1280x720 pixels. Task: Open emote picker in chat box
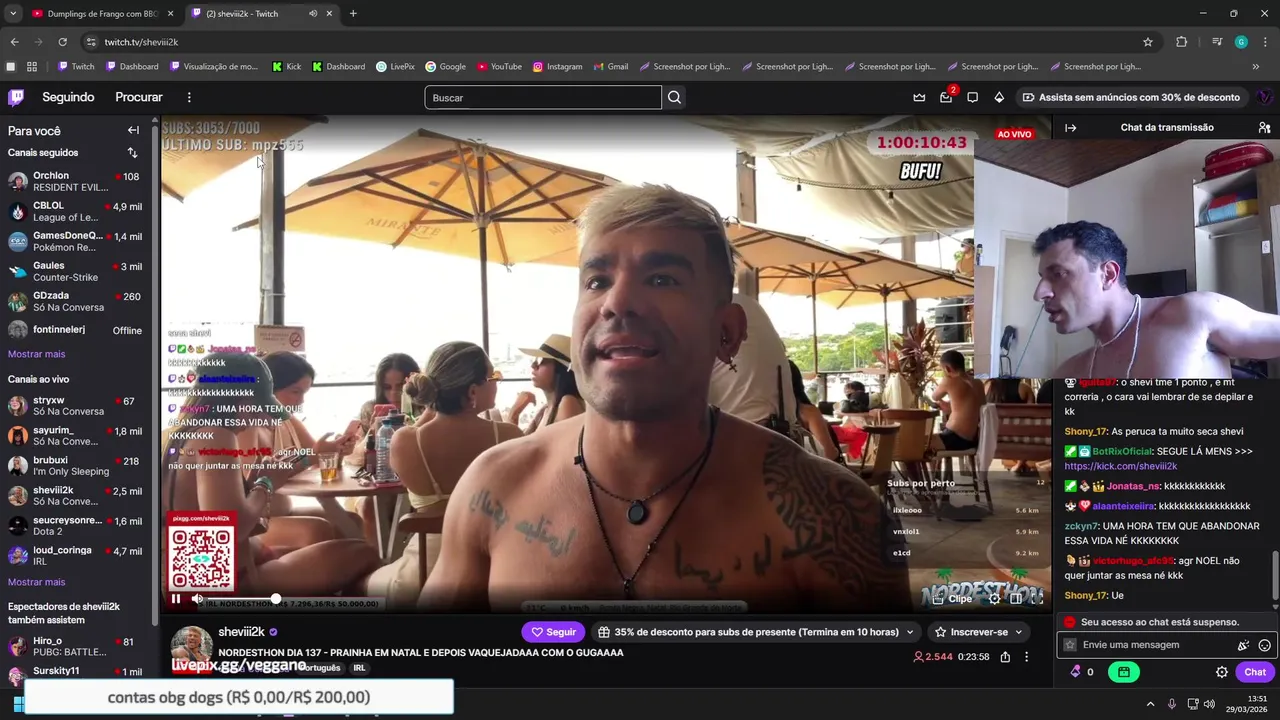[x=1265, y=645]
